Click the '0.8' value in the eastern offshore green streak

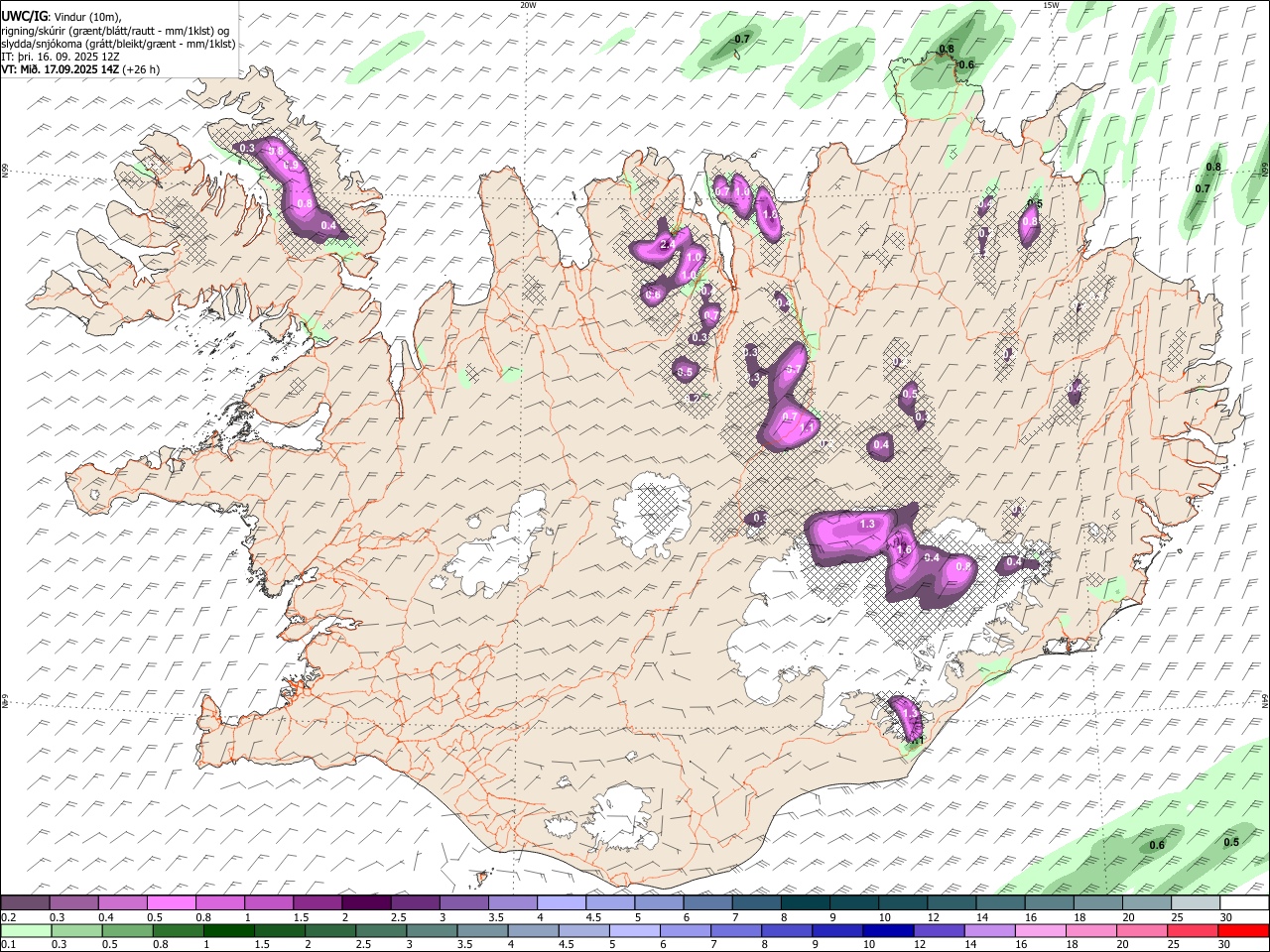[x=1213, y=167]
